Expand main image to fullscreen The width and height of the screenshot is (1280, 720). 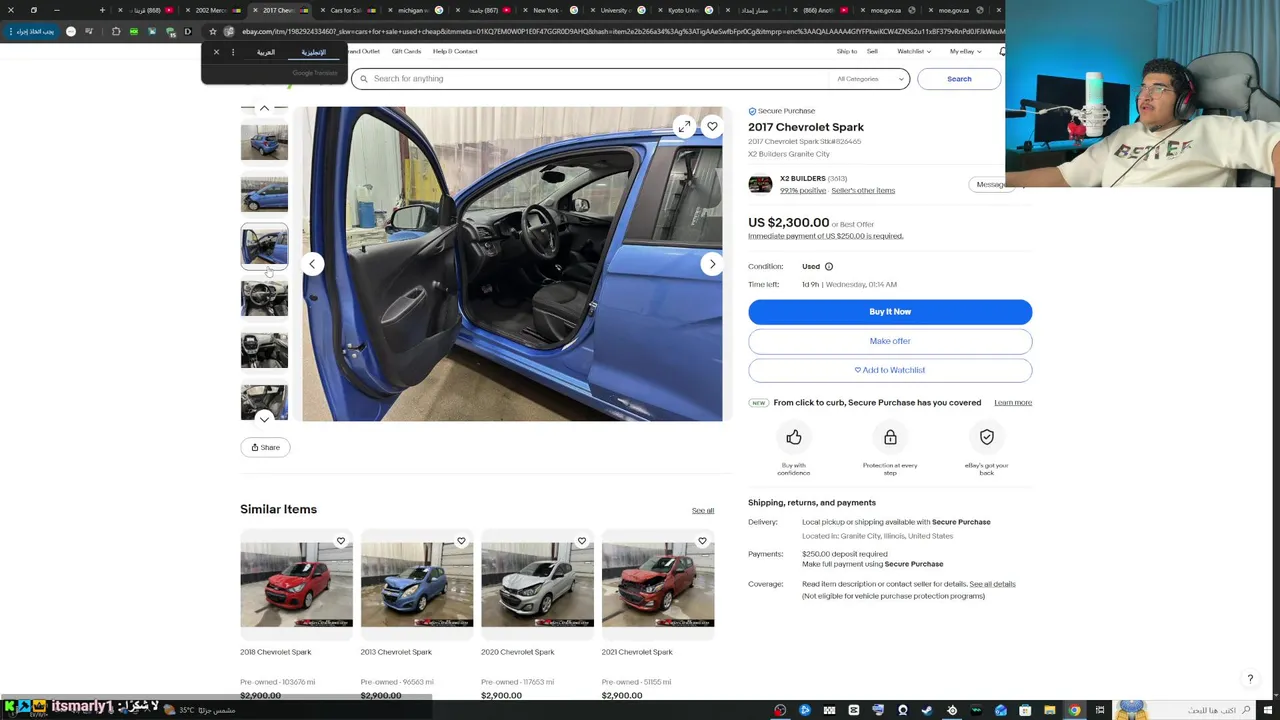[x=684, y=127]
